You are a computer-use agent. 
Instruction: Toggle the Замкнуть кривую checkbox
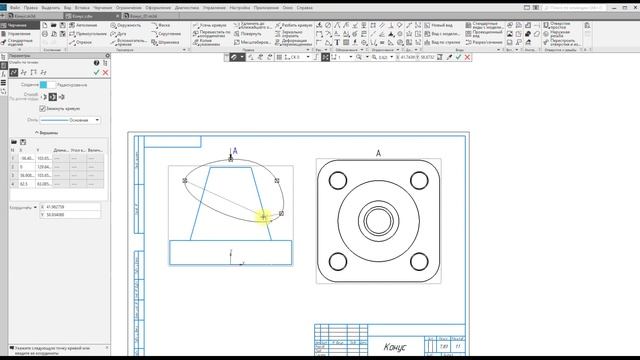point(42,109)
